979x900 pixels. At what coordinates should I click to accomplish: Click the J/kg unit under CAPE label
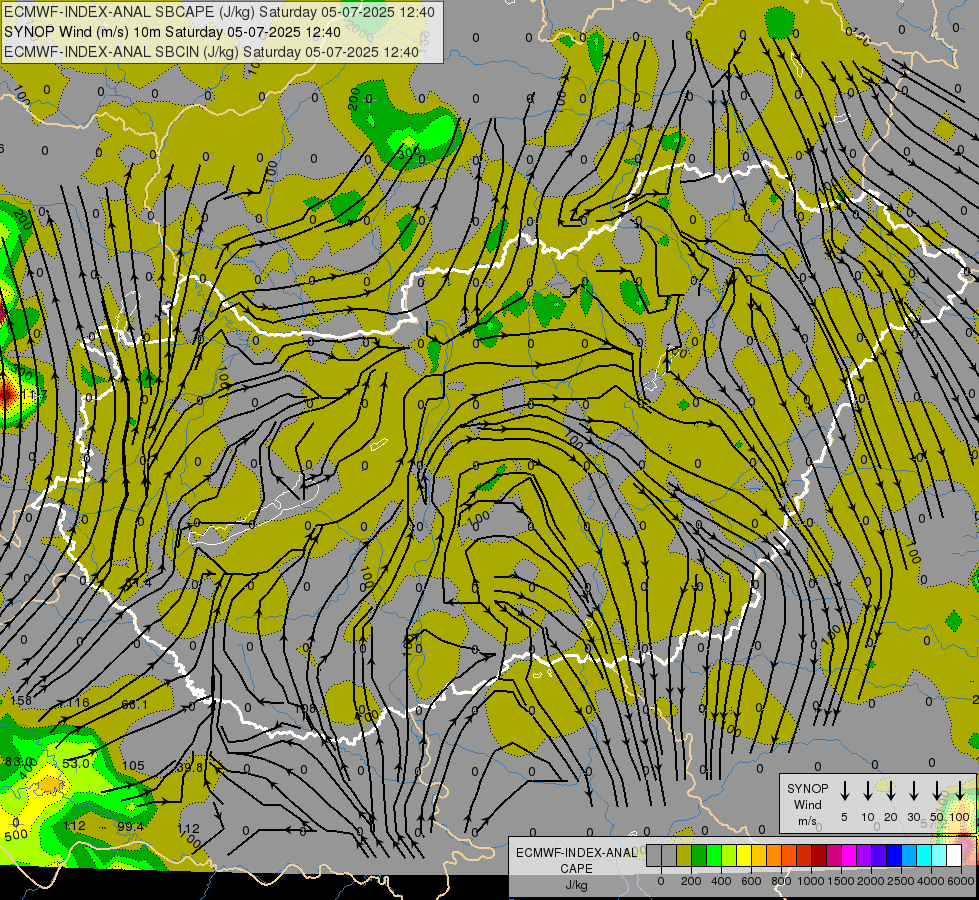[576, 884]
